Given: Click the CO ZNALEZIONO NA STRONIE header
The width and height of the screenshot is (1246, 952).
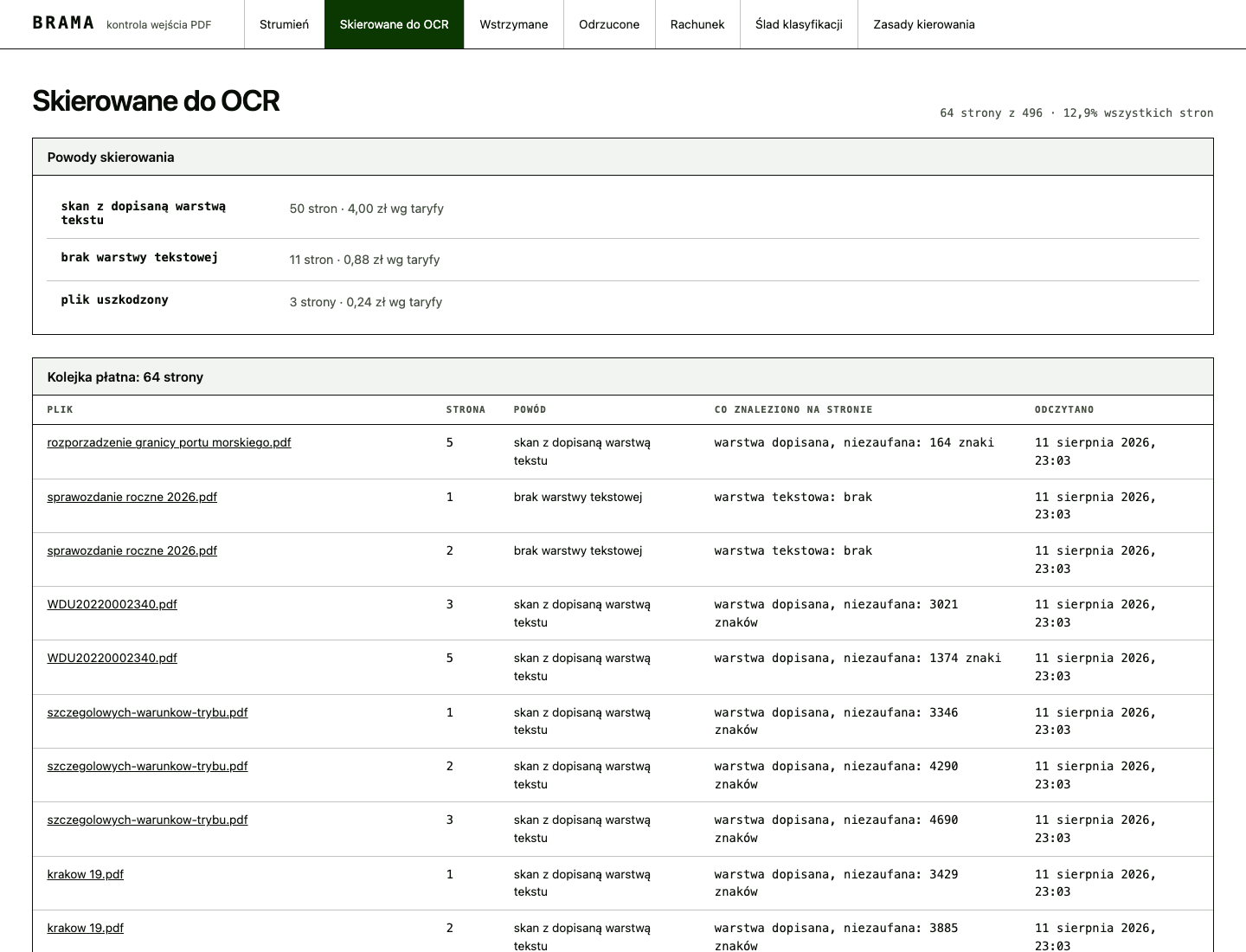Looking at the screenshot, I should click(793, 409).
